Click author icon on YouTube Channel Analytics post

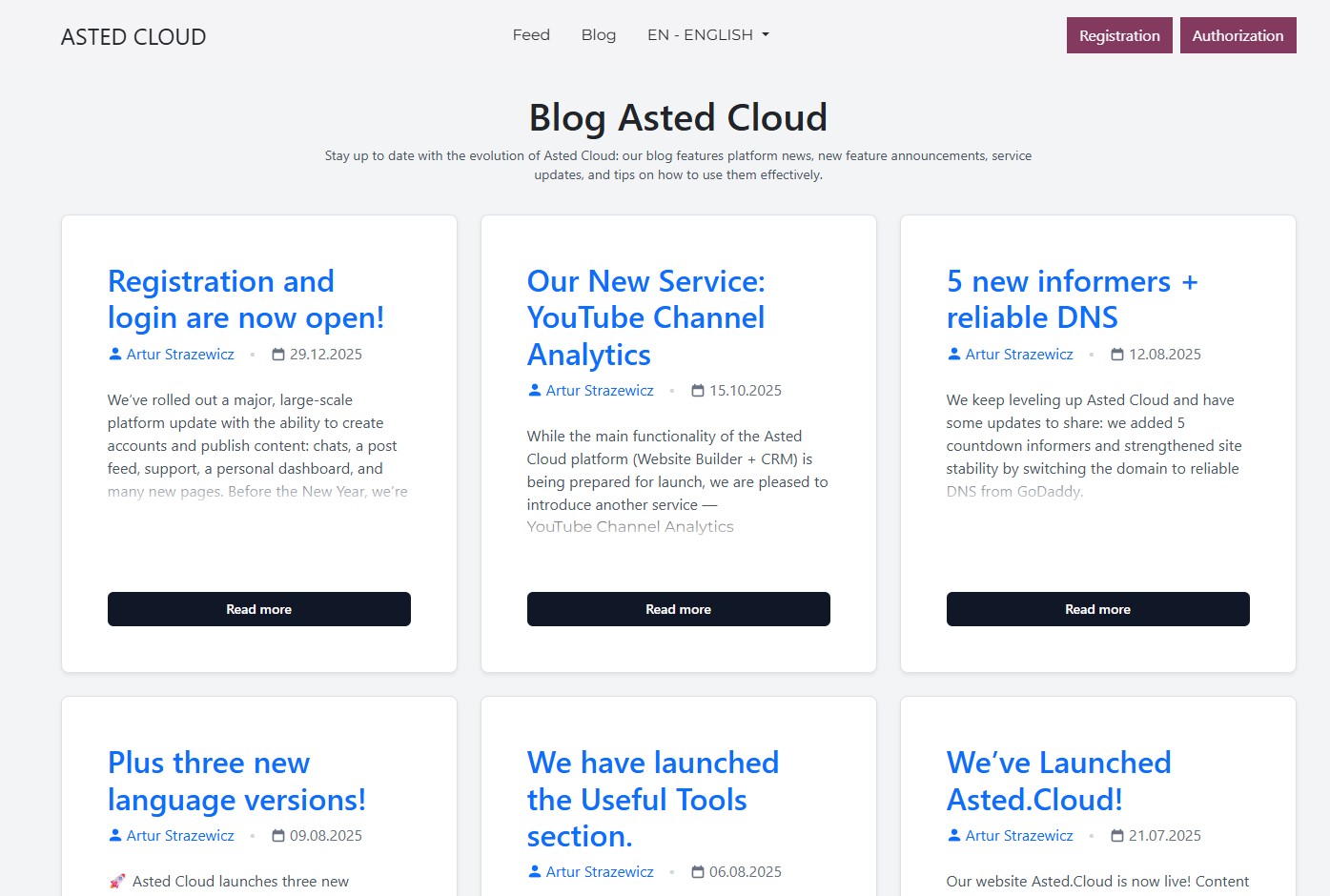(x=535, y=391)
